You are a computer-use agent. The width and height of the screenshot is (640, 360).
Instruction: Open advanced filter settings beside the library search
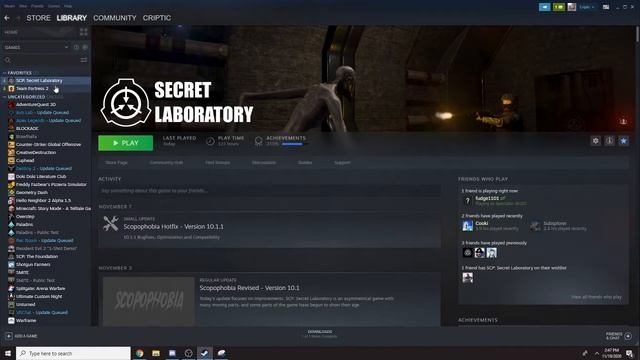84,60
